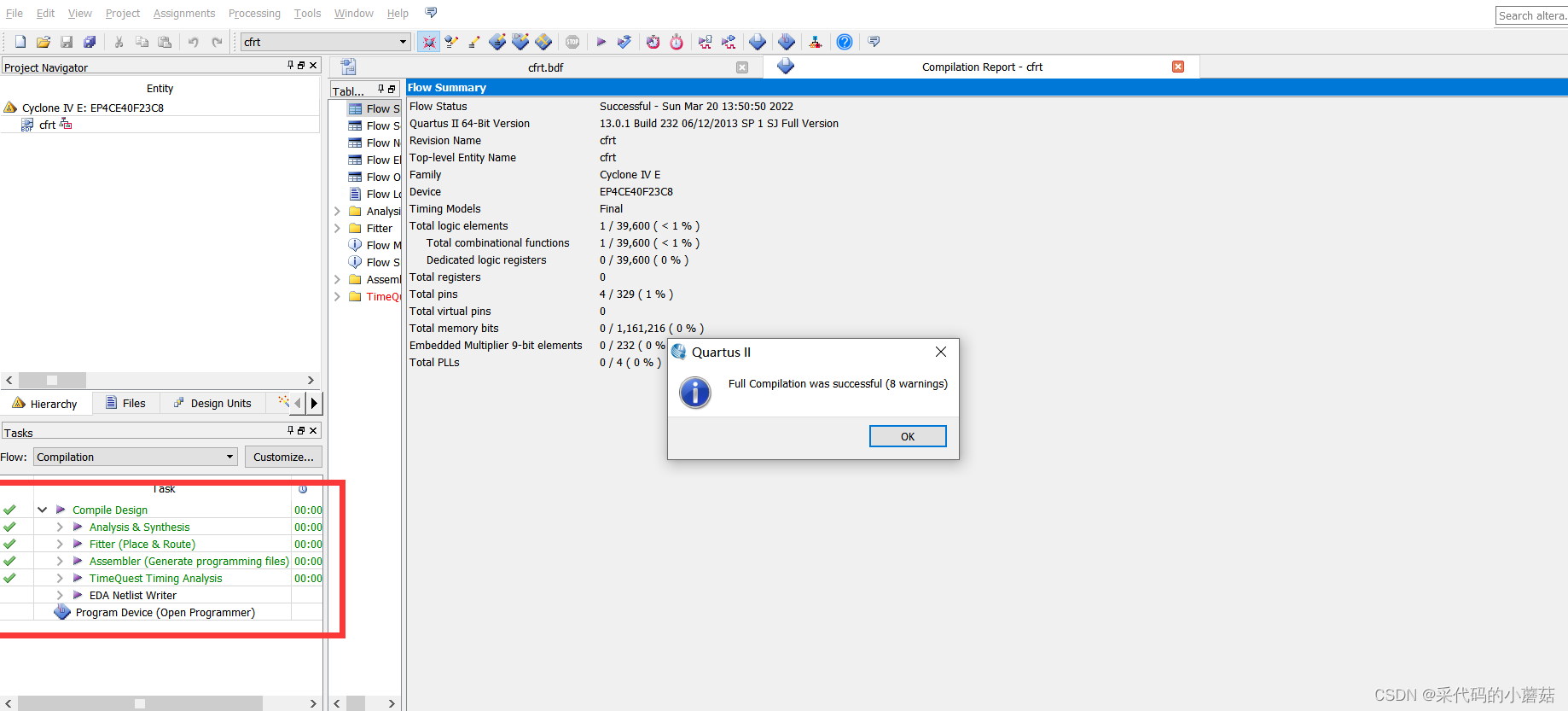Open the Assignments menu
This screenshot has height=711, width=1568.
(184, 13)
